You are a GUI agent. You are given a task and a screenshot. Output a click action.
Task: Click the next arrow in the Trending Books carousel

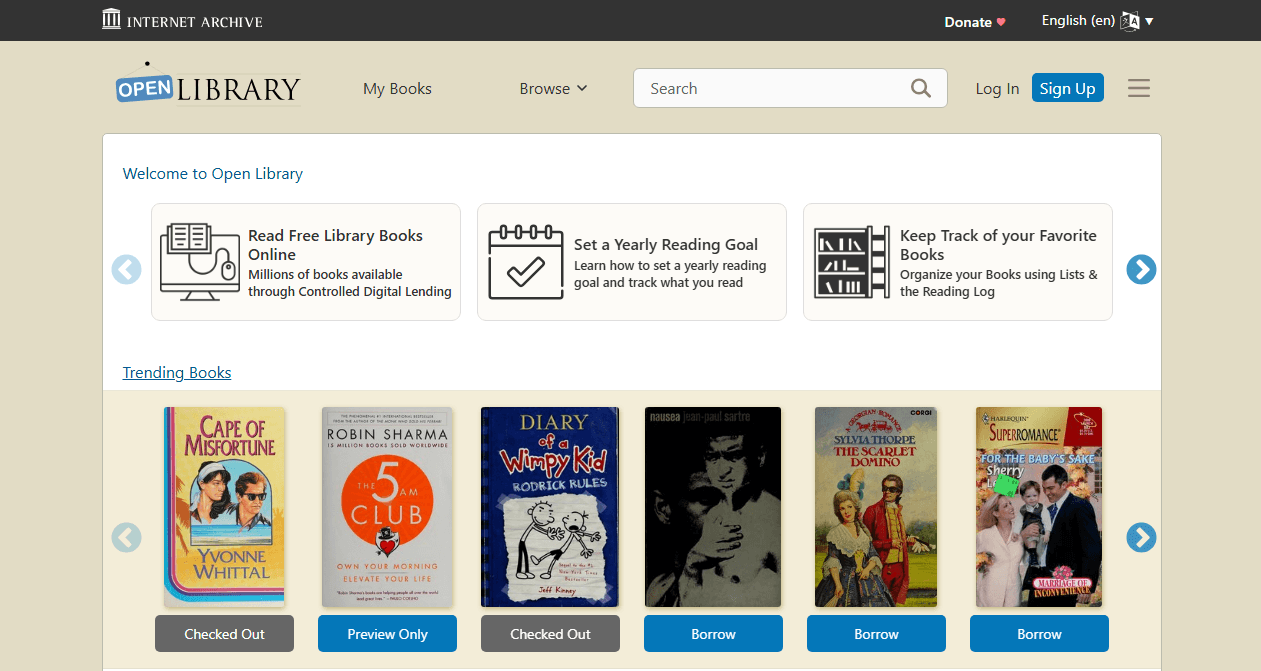click(x=1141, y=537)
